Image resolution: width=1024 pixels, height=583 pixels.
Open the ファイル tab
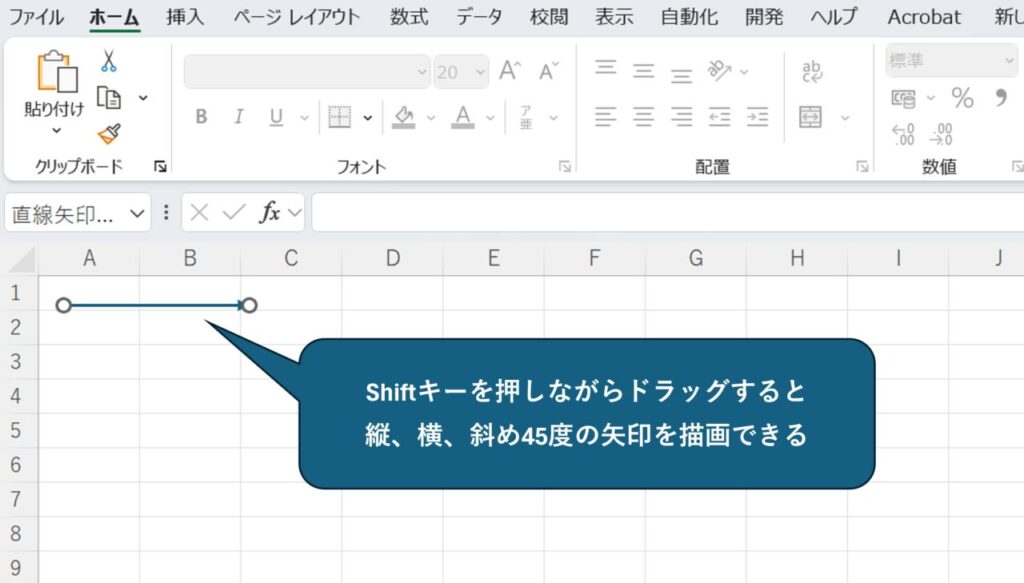pos(36,16)
